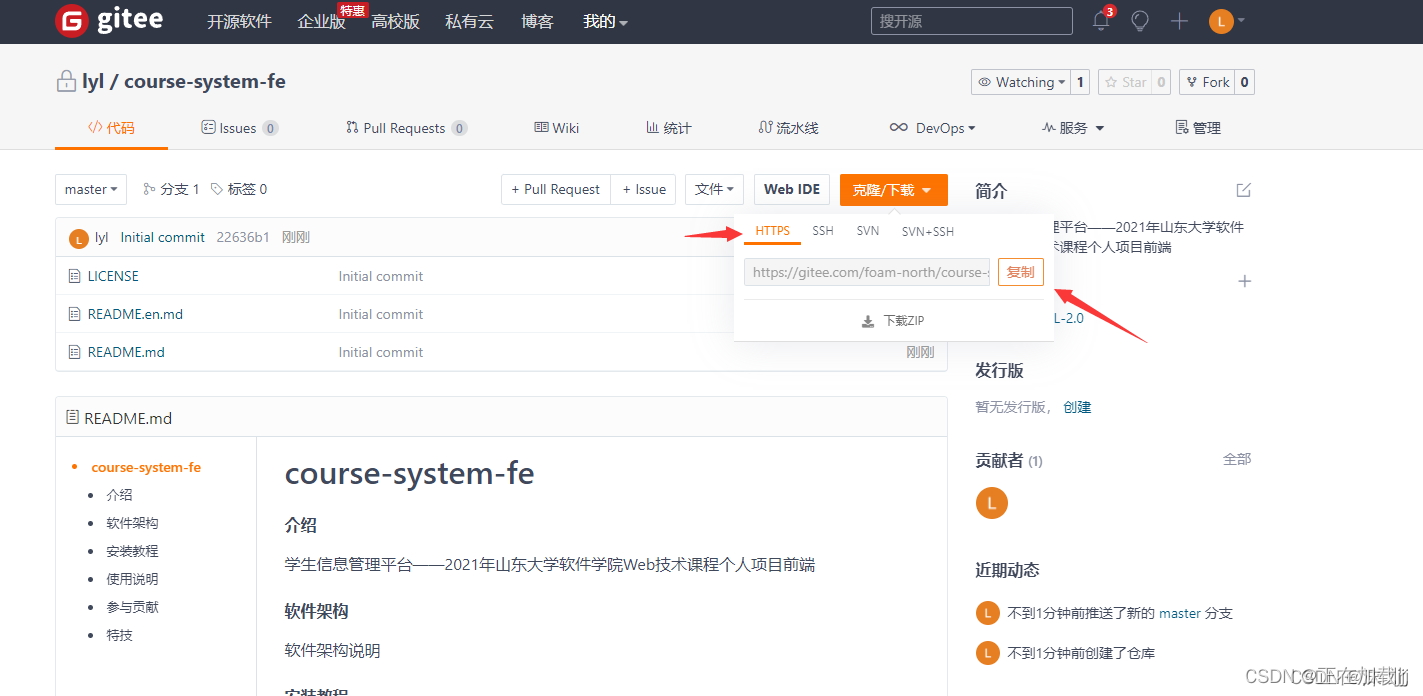Click the contributor avatar under 贡献者
This screenshot has height=696, width=1423.
(991, 503)
